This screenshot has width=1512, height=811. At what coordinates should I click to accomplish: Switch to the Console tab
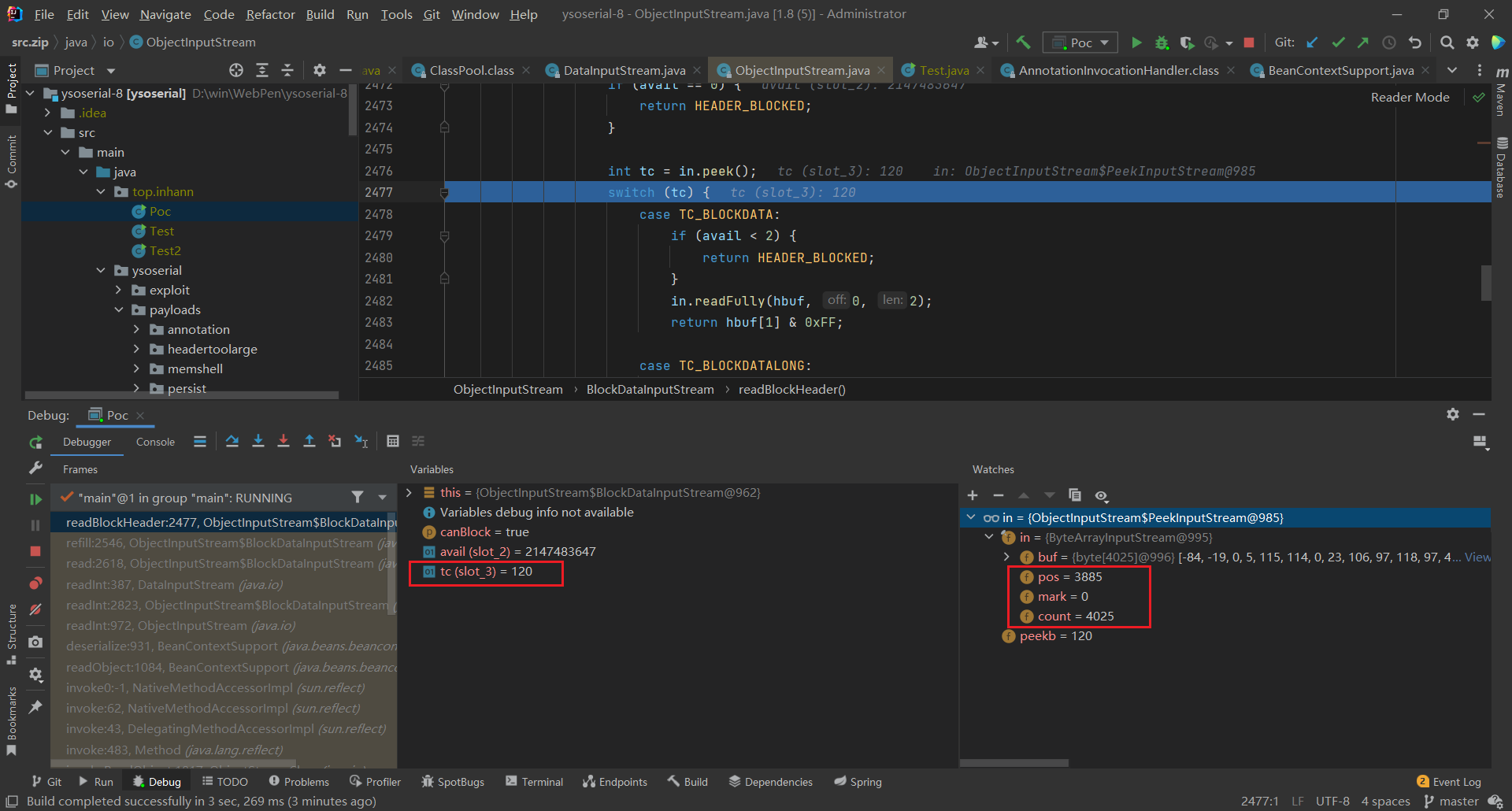(x=155, y=442)
